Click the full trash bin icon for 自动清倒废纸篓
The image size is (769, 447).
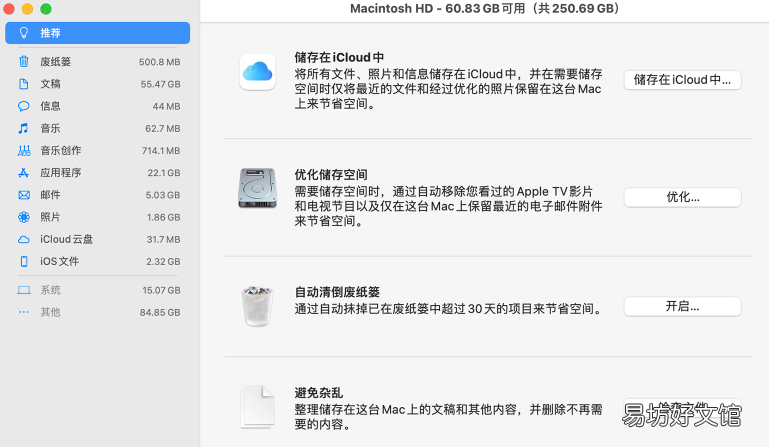257,306
